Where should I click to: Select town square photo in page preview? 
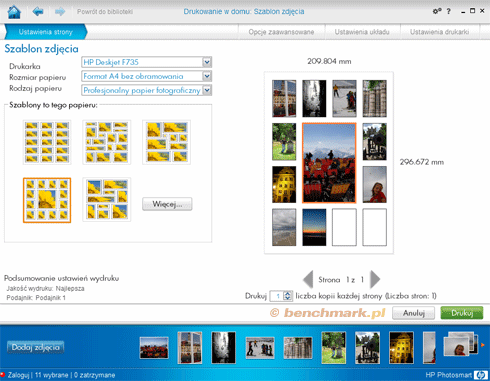(x=284, y=98)
